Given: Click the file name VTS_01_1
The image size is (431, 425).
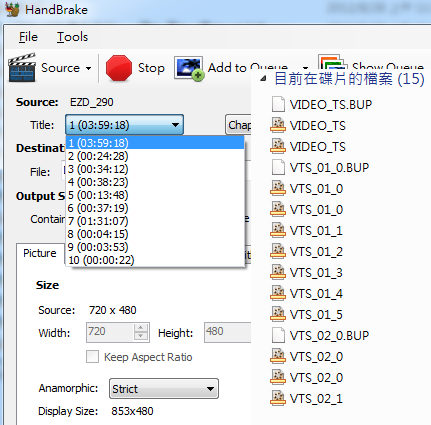Looking at the screenshot, I should click(x=316, y=231).
